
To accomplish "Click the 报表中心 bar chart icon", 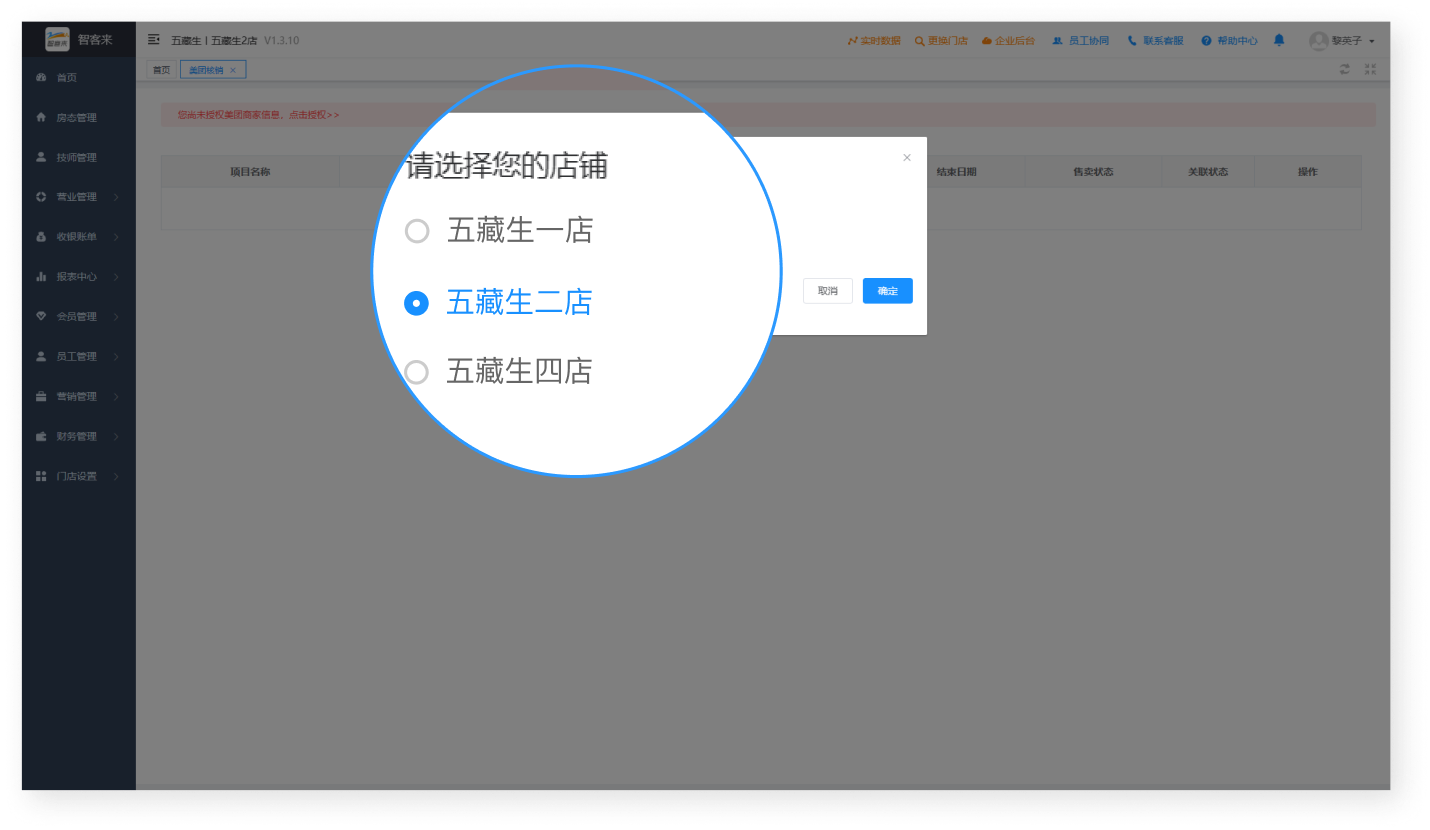I will pyautogui.click(x=41, y=277).
